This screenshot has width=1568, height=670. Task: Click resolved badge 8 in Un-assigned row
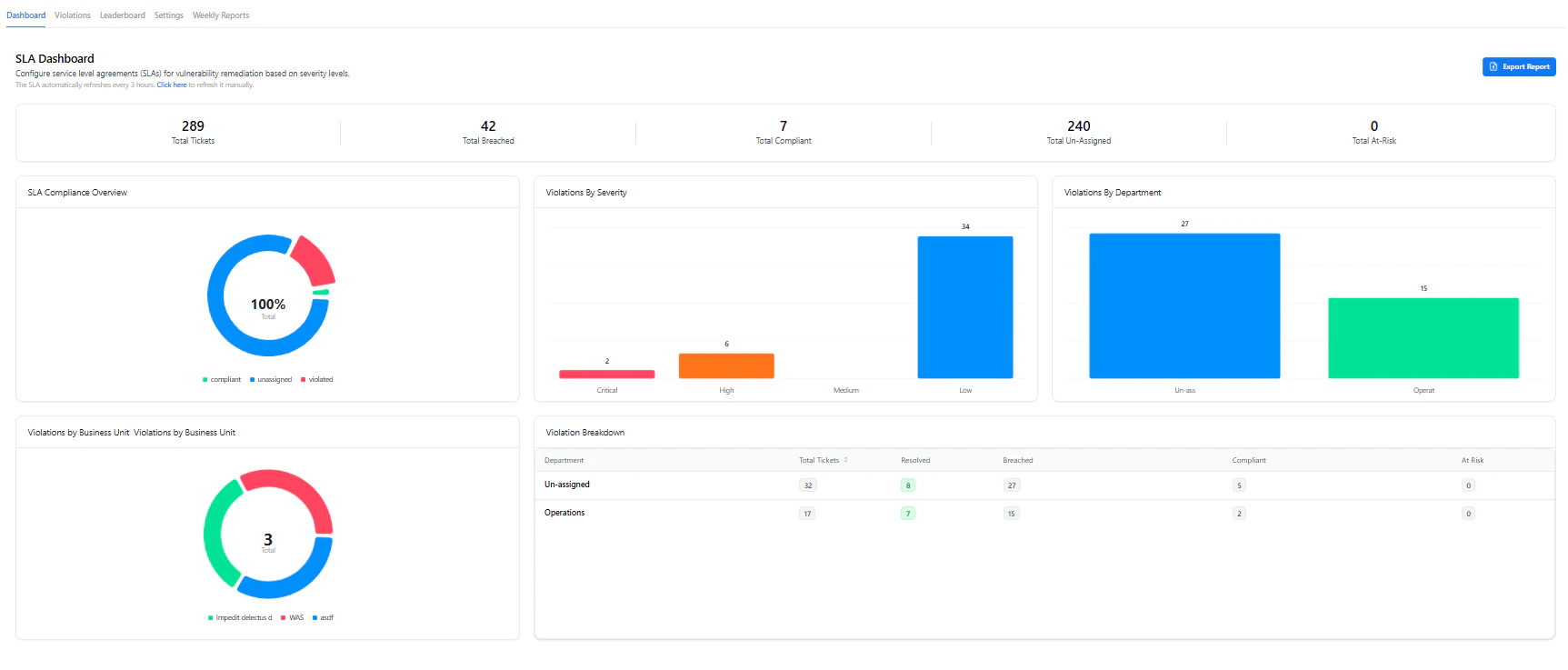coord(908,485)
